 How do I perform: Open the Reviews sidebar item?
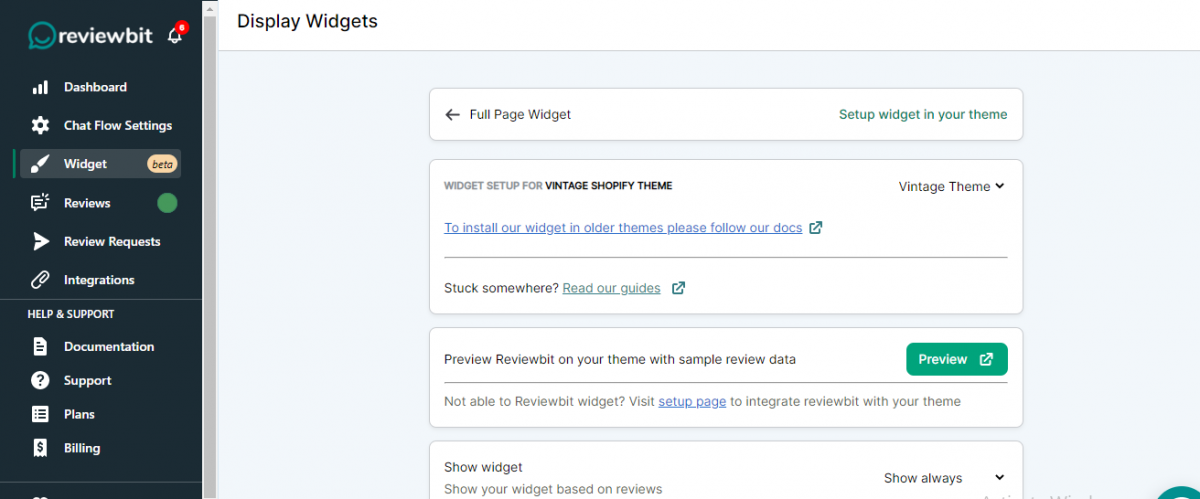coord(100,203)
